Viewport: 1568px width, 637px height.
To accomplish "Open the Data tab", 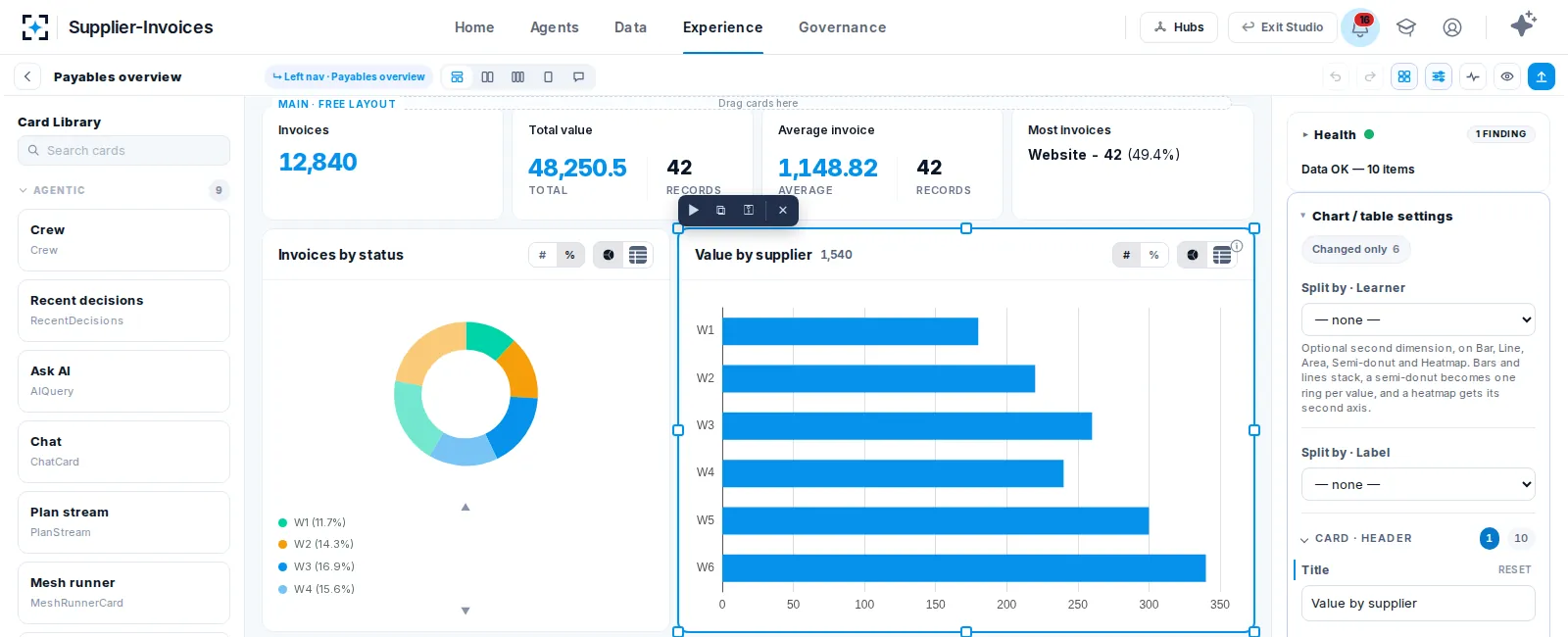I will click(630, 27).
